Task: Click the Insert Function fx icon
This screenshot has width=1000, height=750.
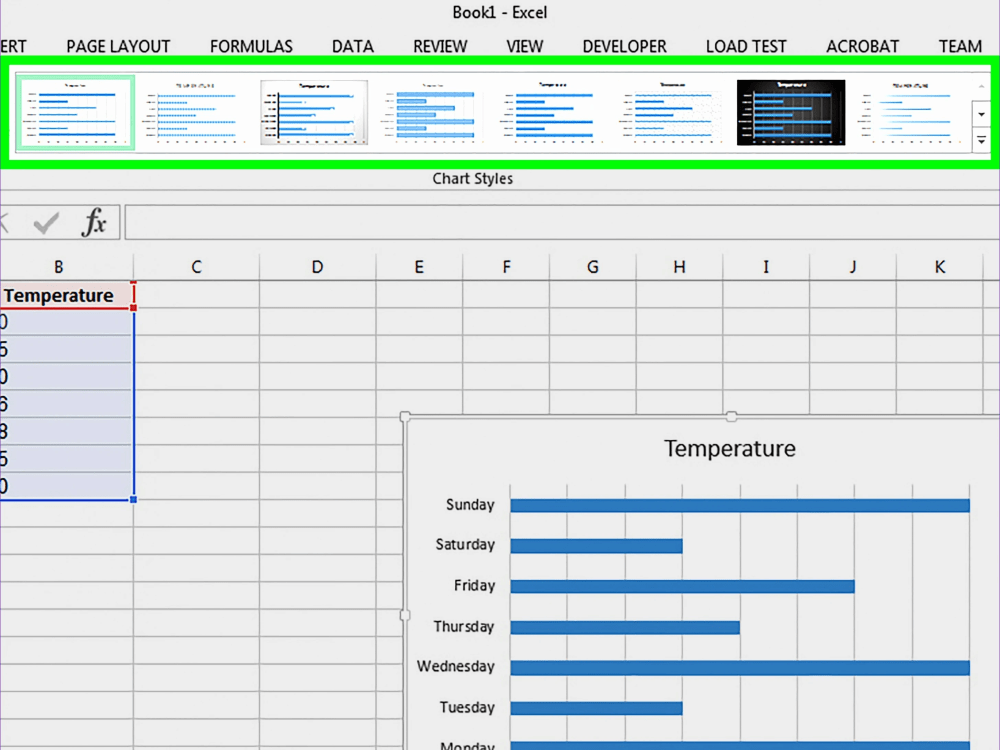Action: pyautogui.click(x=94, y=222)
